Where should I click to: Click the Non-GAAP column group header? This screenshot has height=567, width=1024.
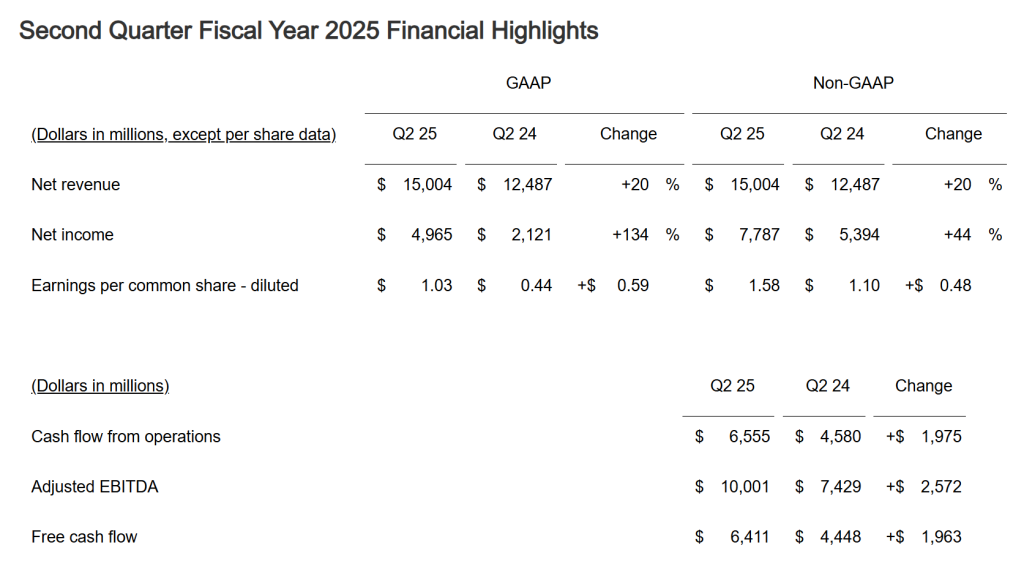click(853, 83)
